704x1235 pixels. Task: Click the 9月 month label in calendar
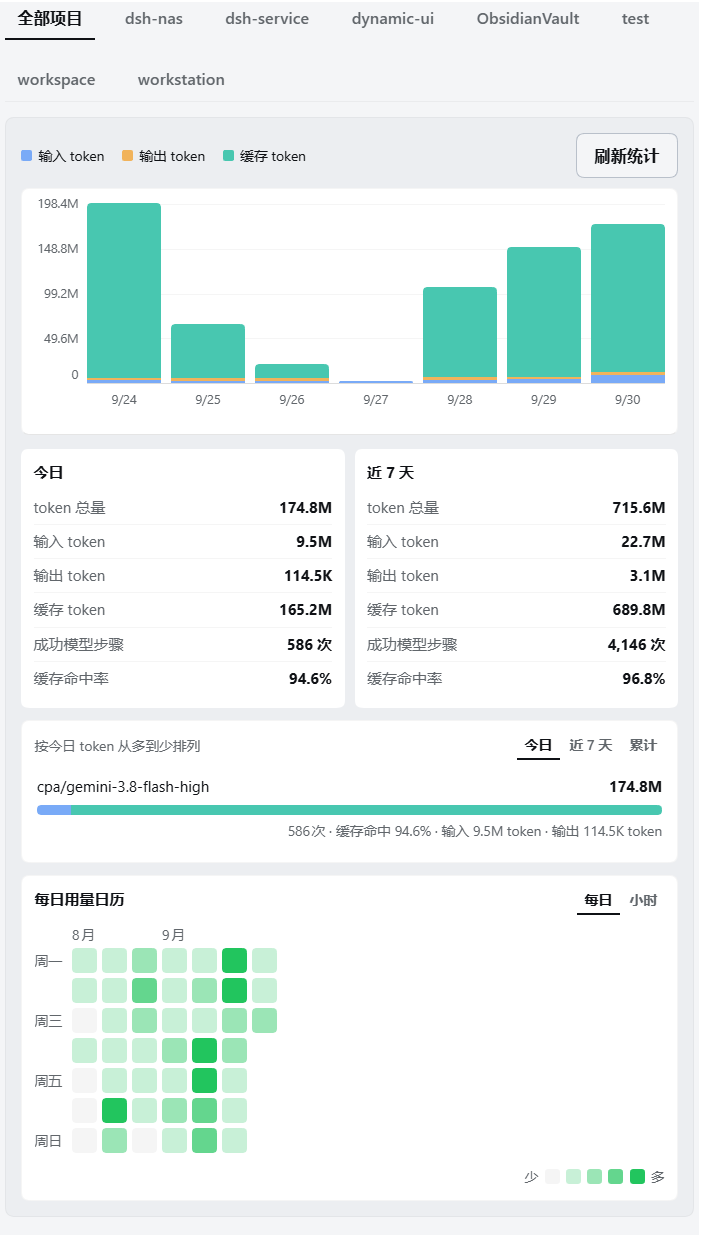point(173,935)
